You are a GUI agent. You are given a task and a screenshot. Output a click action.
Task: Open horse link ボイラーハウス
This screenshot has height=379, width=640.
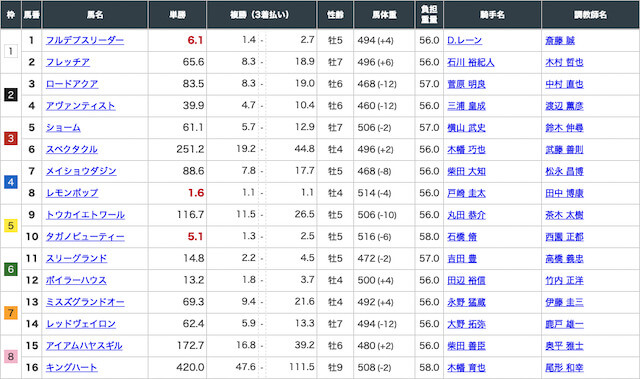point(76,280)
